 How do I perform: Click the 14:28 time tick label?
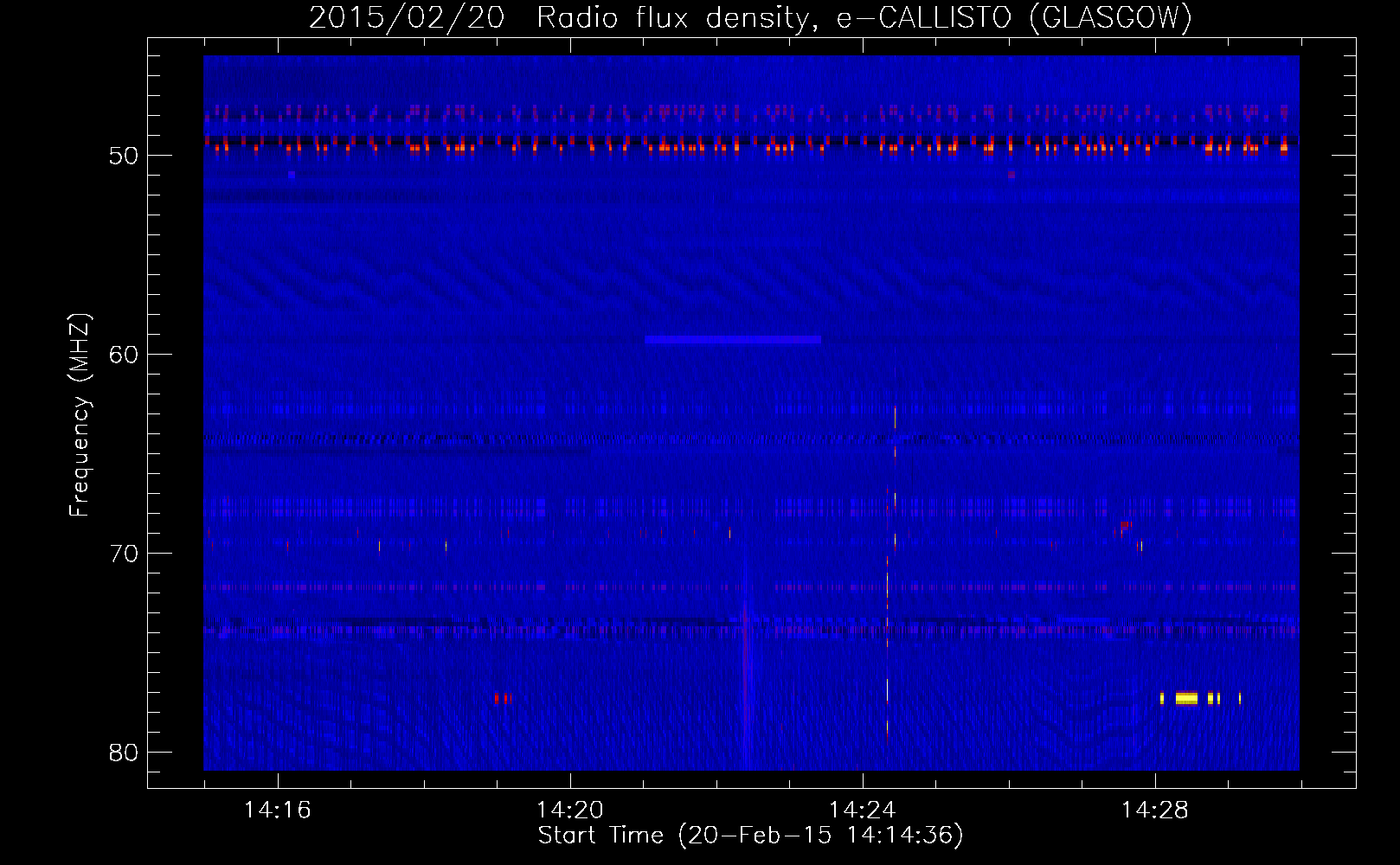[1154, 811]
